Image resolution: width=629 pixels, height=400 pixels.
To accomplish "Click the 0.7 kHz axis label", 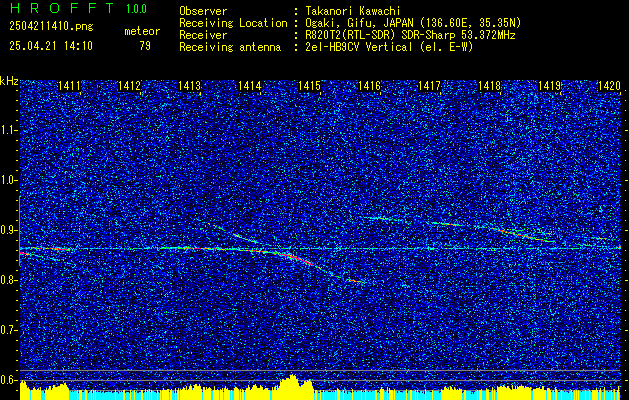I will coord(9,330).
